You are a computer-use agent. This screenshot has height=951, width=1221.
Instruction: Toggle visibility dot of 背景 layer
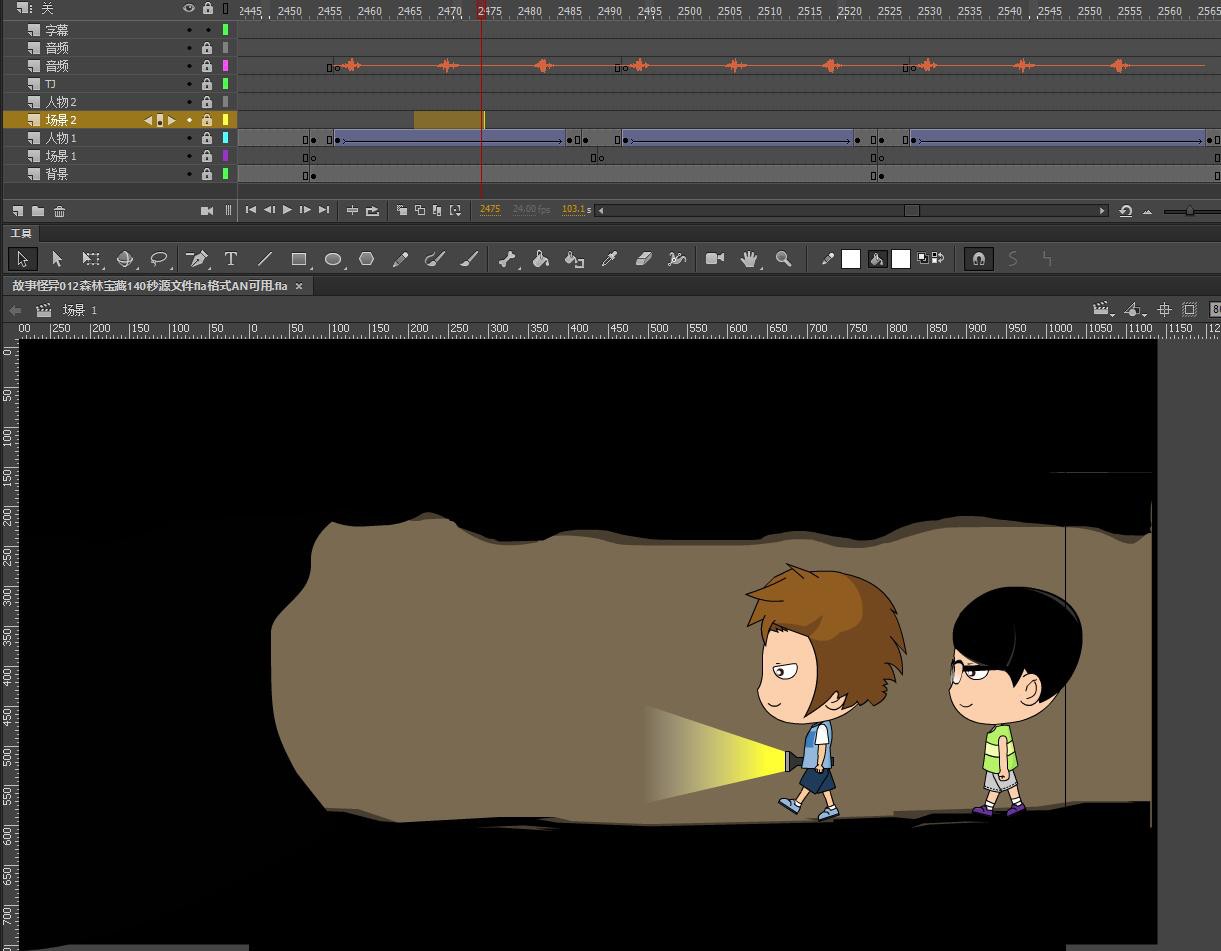[189, 174]
